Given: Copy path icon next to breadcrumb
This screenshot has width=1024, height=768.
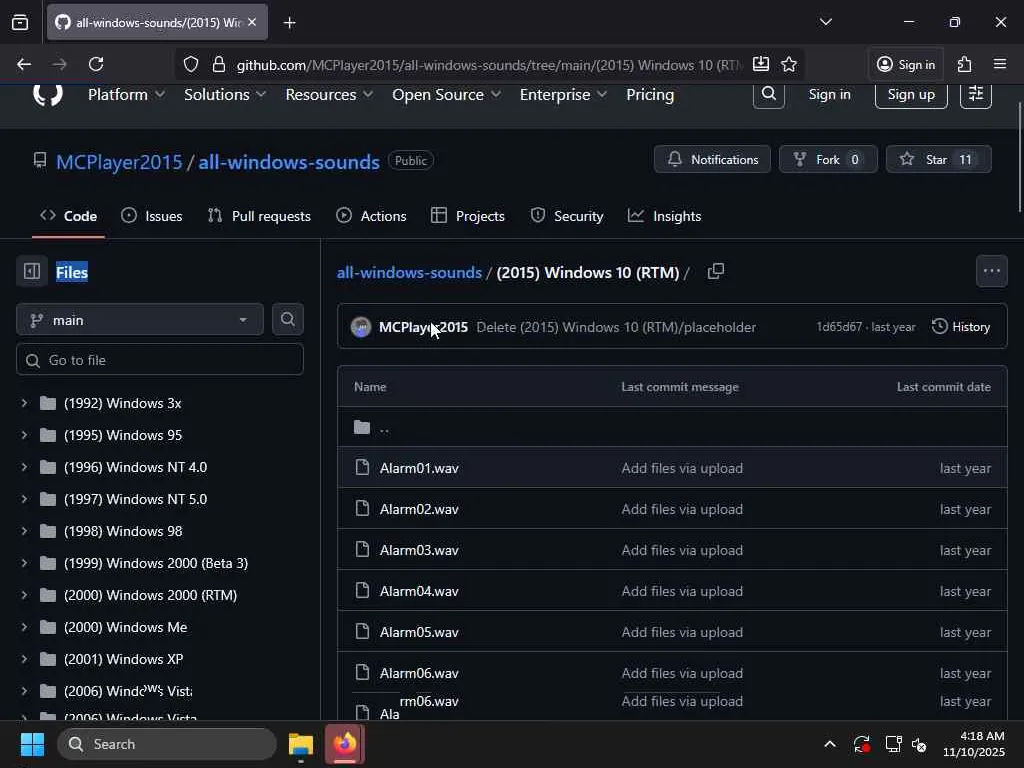Looking at the screenshot, I should pyautogui.click(x=716, y=271).
